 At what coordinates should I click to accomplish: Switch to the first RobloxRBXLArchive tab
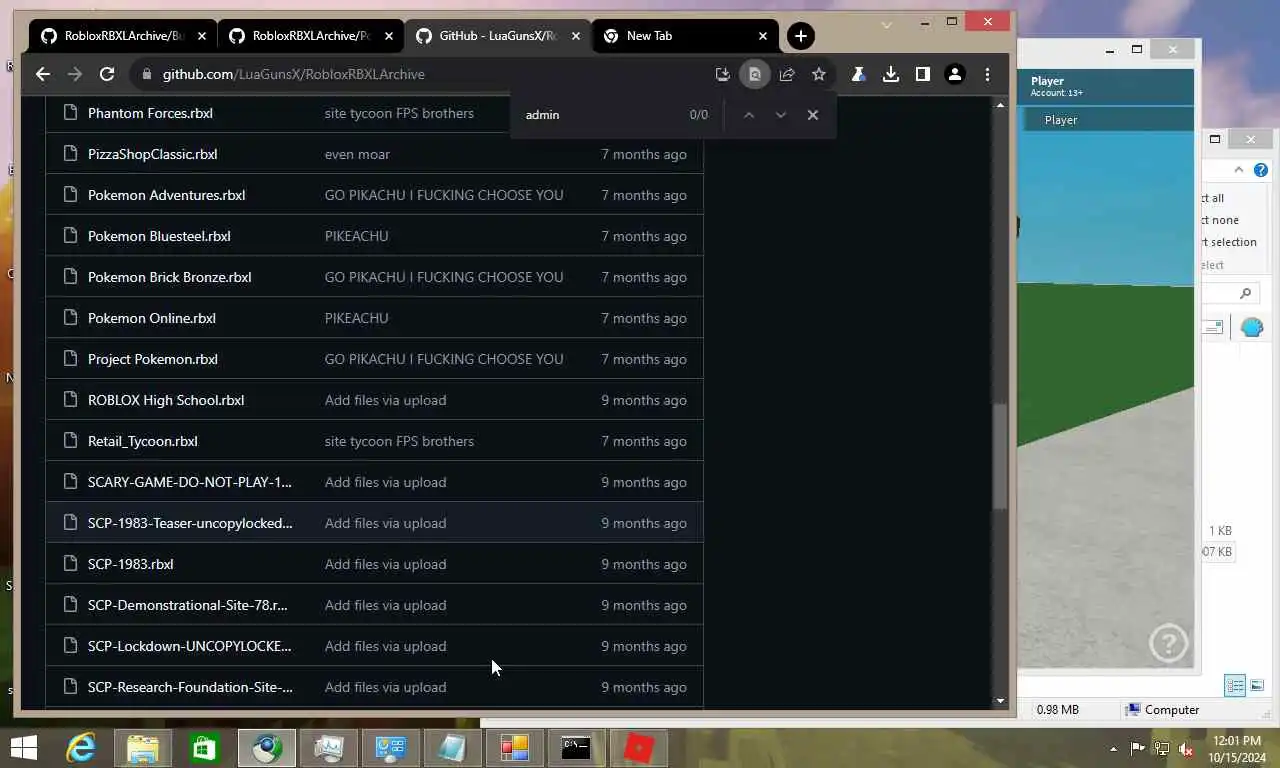[122, 36]
